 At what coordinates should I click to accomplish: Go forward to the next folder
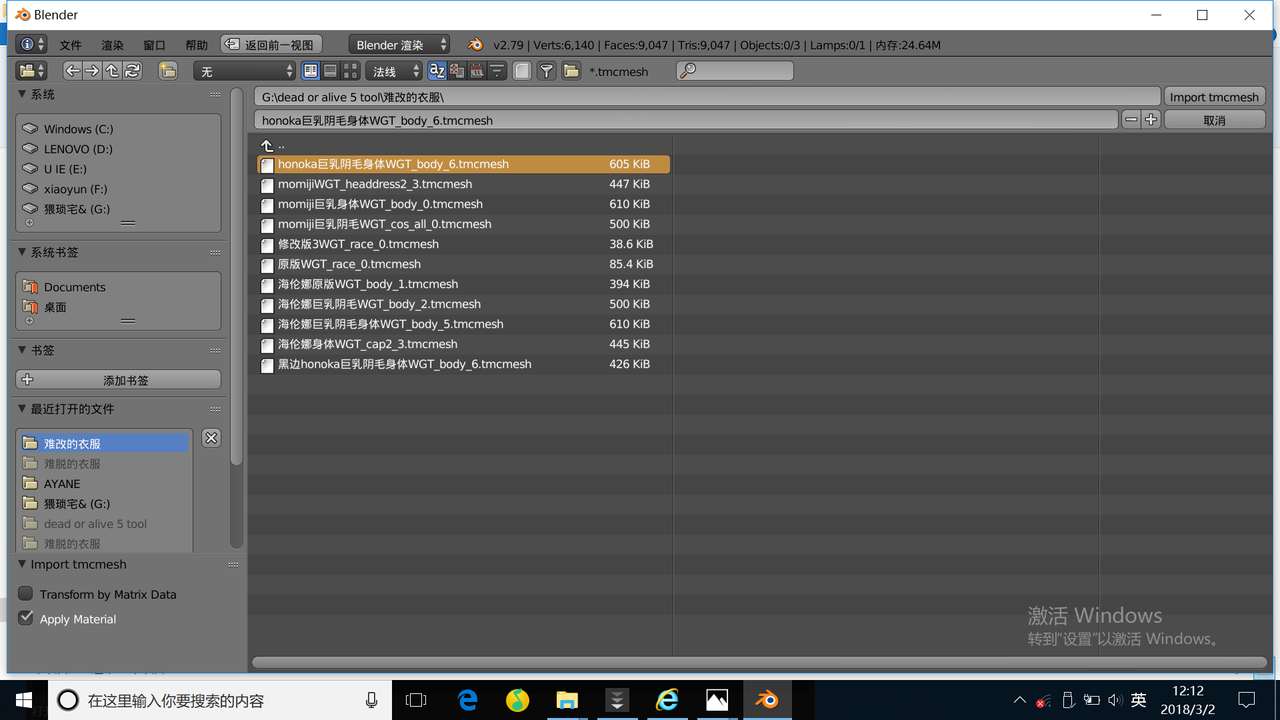92,71
